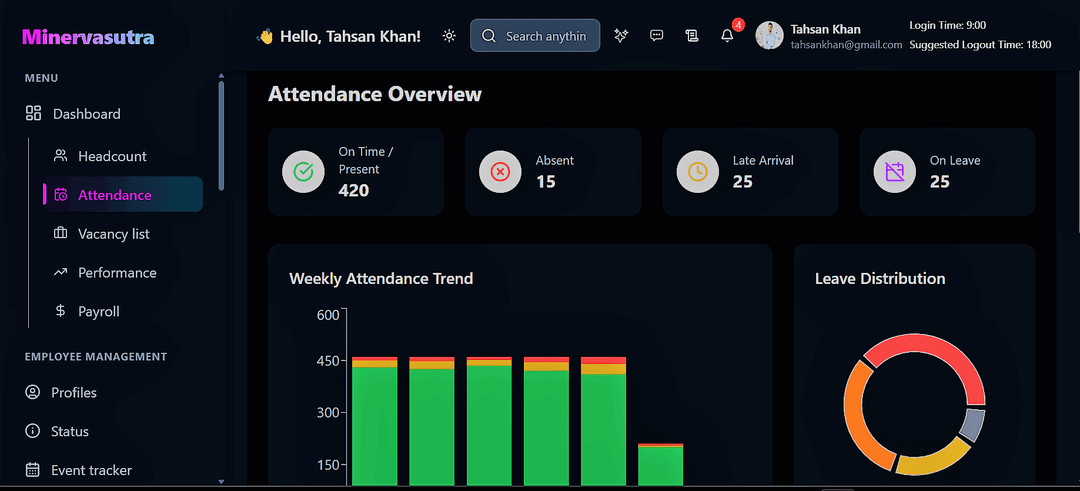Click the 600 axis label on chart
This screenshot has height=491, width=1080.
[328, 315]
